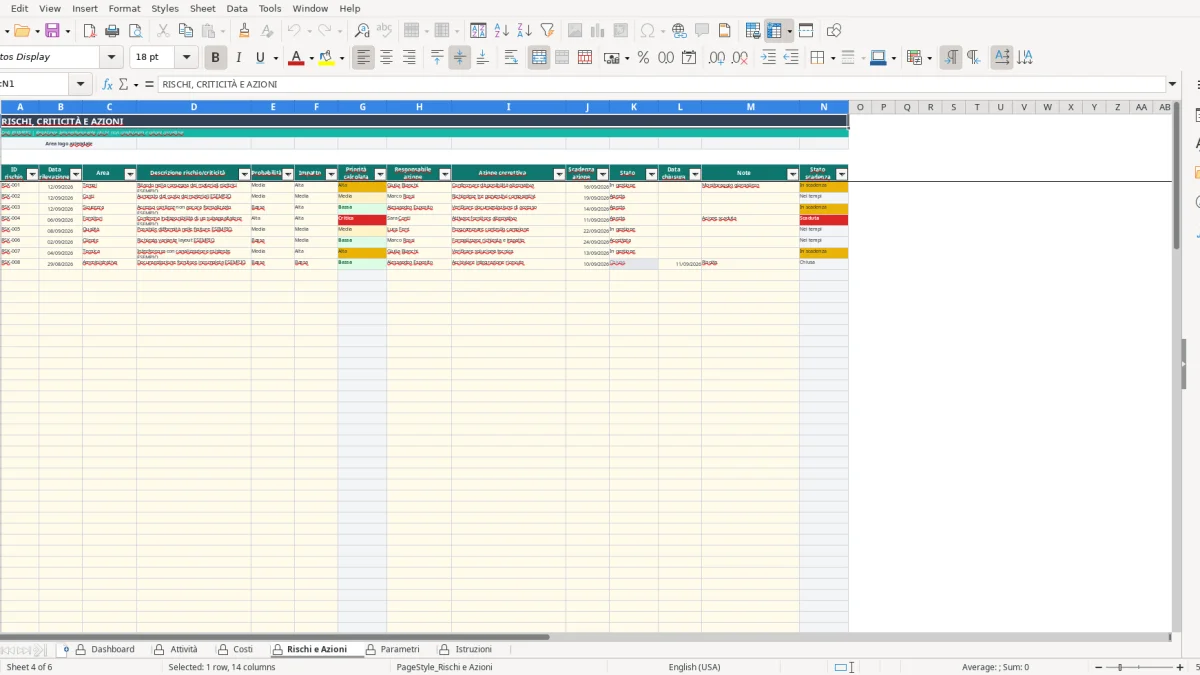Define print area icon
This screenshot has width=1200, height=675.
coord(753,31)
